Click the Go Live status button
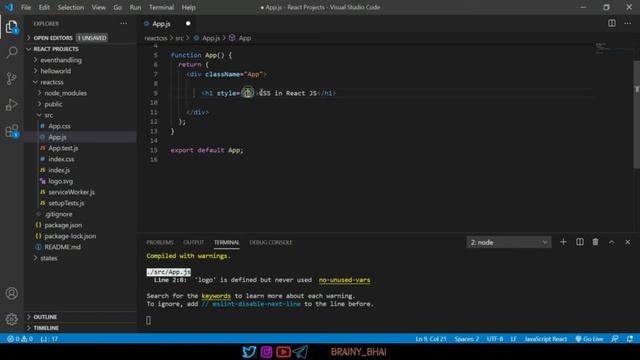The image size is (640, 360). (589, 339)
